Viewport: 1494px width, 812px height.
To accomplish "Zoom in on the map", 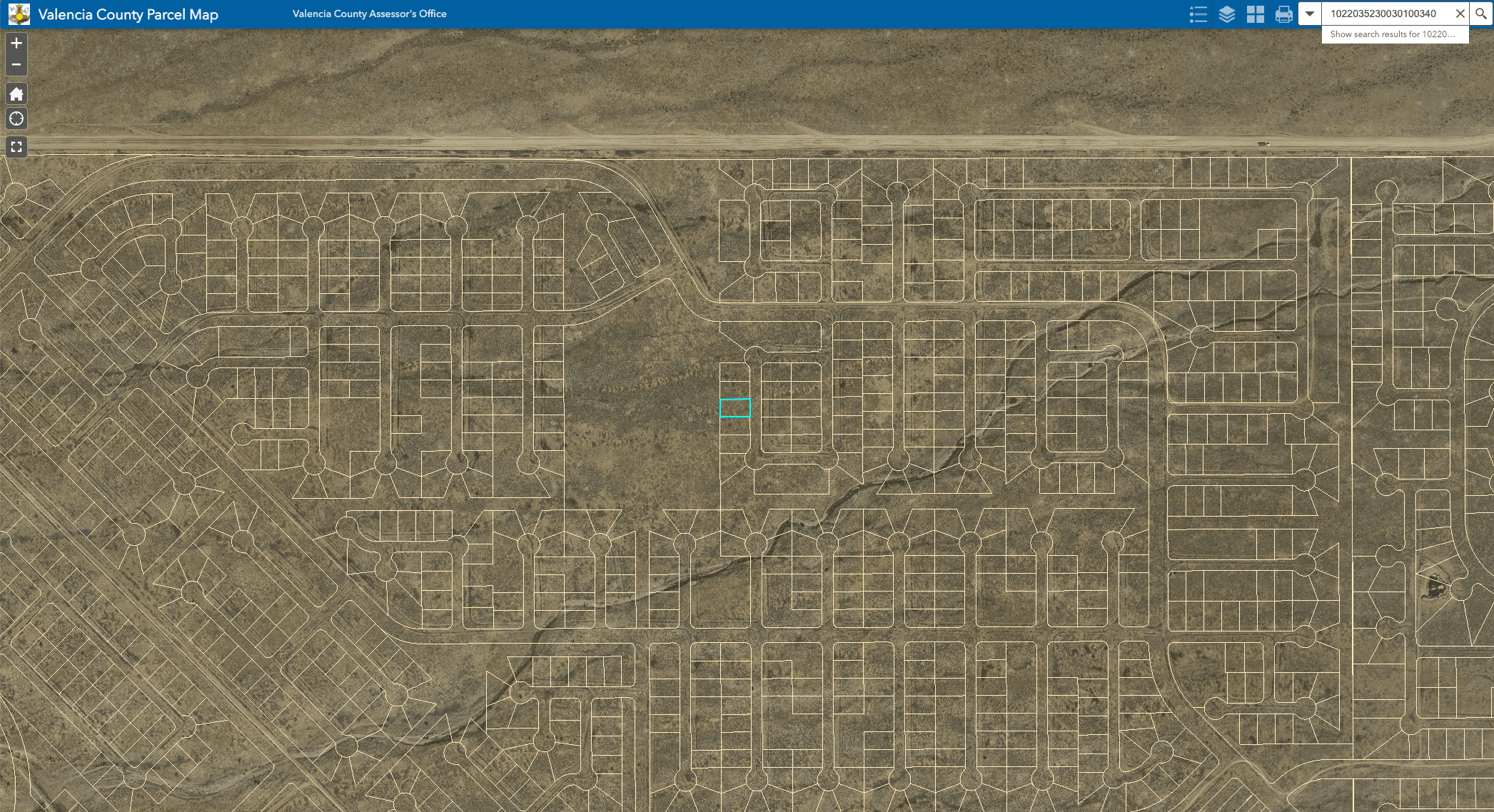I will [x=16, y=44].
